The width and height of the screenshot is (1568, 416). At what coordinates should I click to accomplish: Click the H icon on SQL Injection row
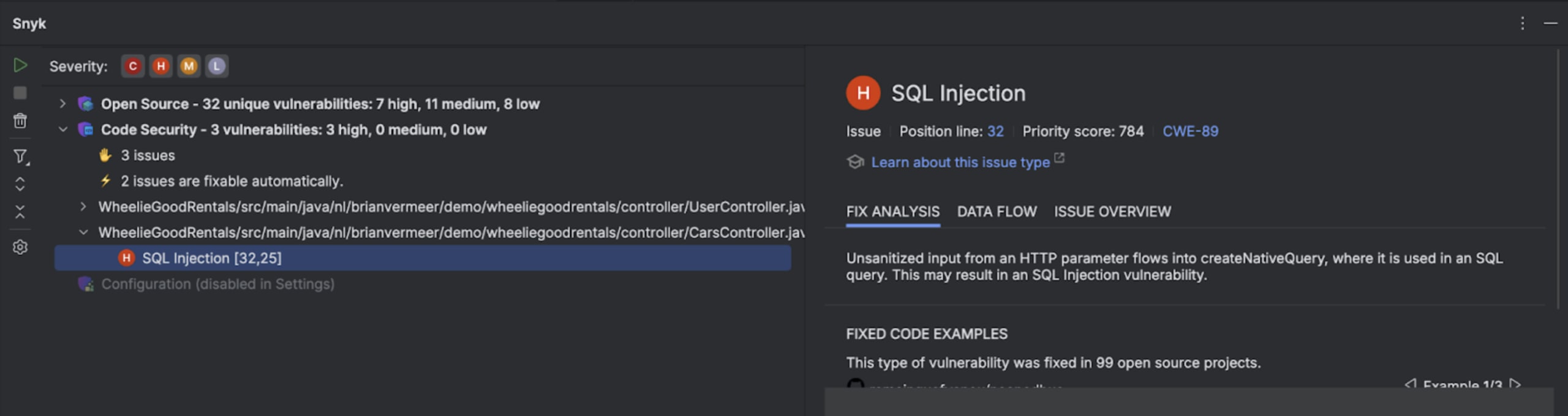tap(126, 258)
